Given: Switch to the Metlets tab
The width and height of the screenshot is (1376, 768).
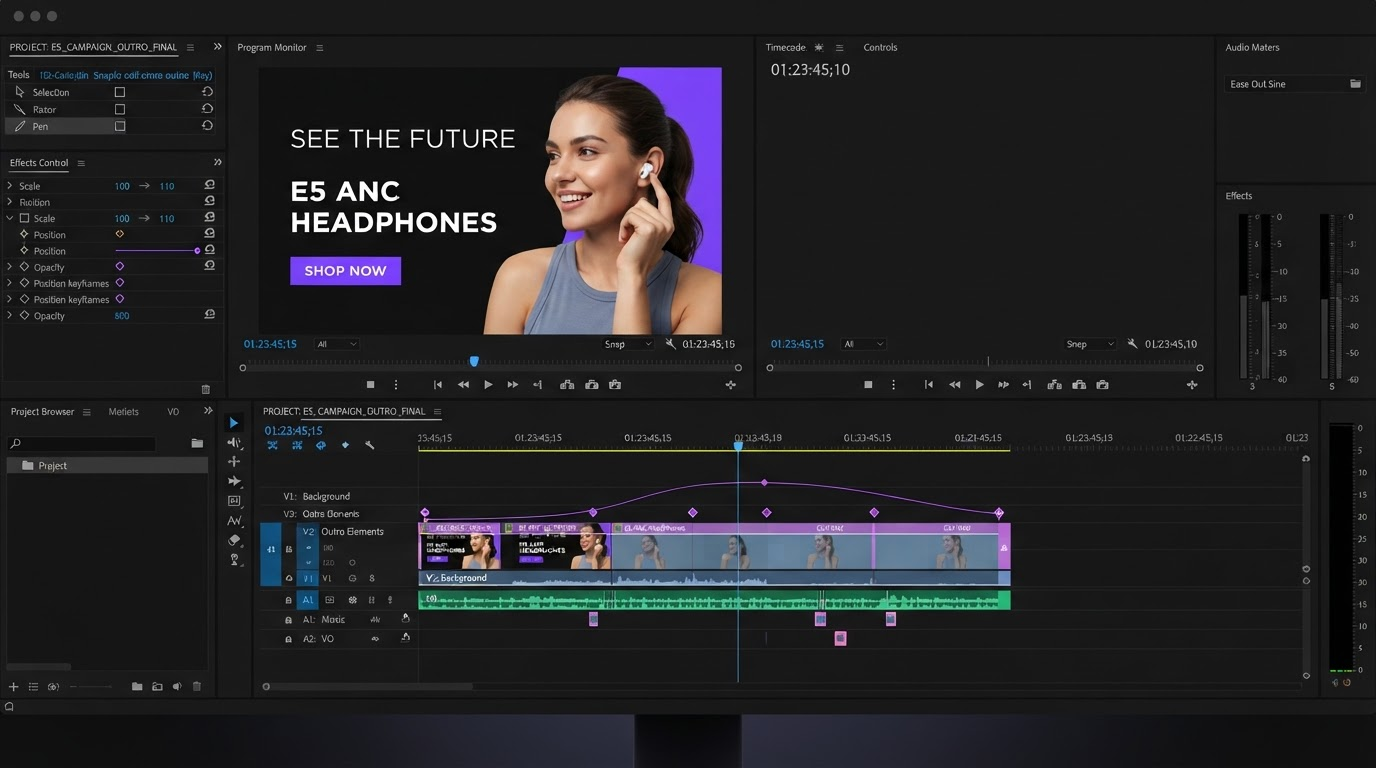Looking at the screenshot, I should (x=124, y=412).
